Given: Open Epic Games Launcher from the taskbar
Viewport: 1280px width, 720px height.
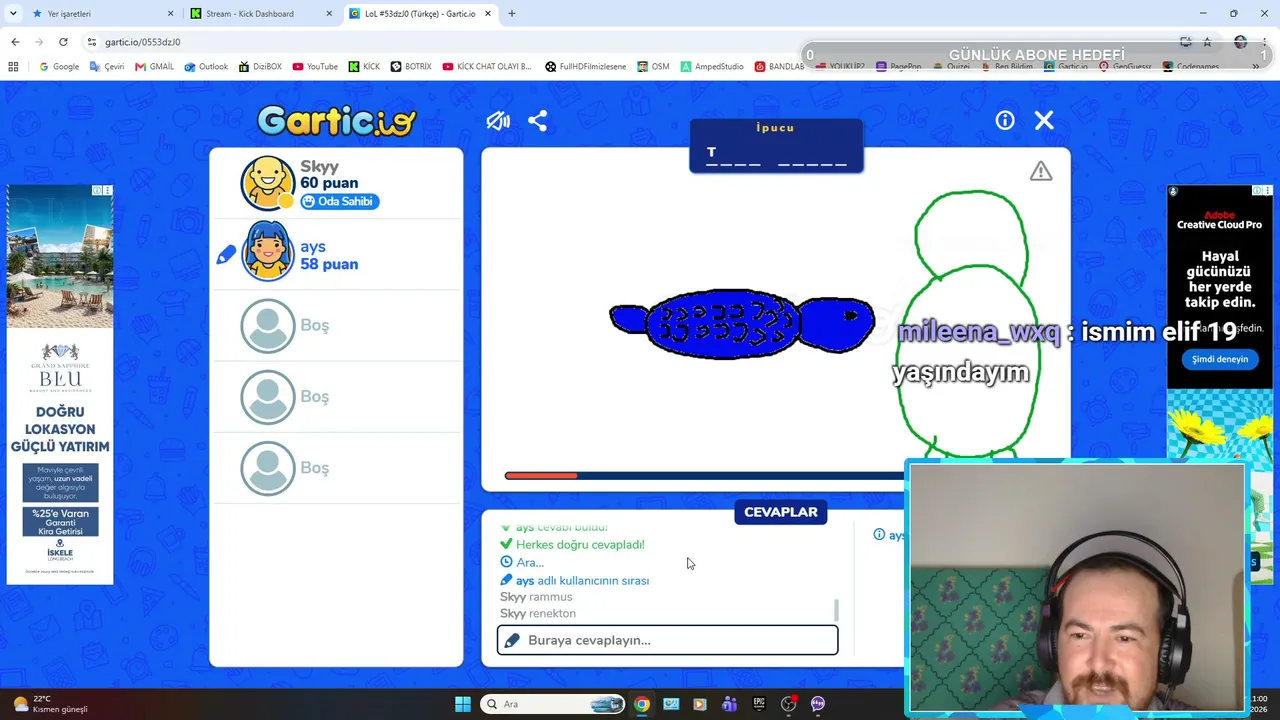Looking at the screenshot, I should (759, 704).
